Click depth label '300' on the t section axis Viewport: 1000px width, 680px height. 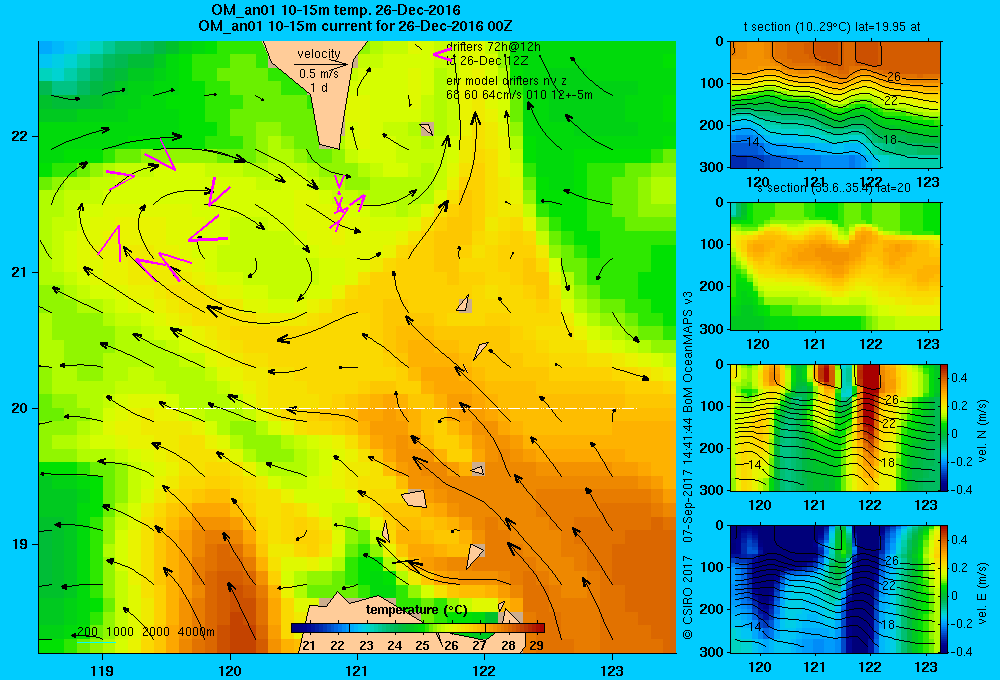point(711,167)
